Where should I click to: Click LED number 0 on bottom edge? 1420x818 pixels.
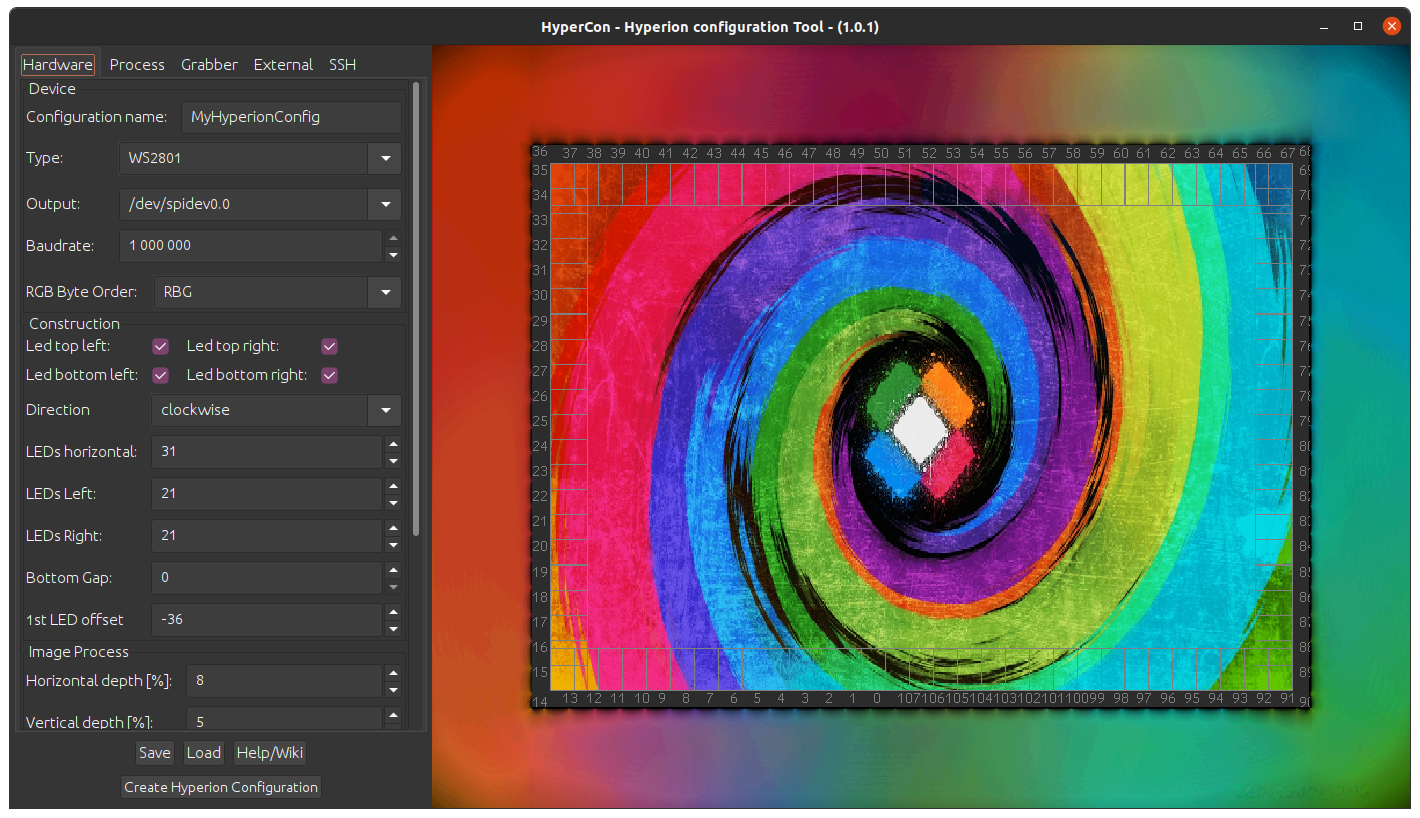(877, 698)
